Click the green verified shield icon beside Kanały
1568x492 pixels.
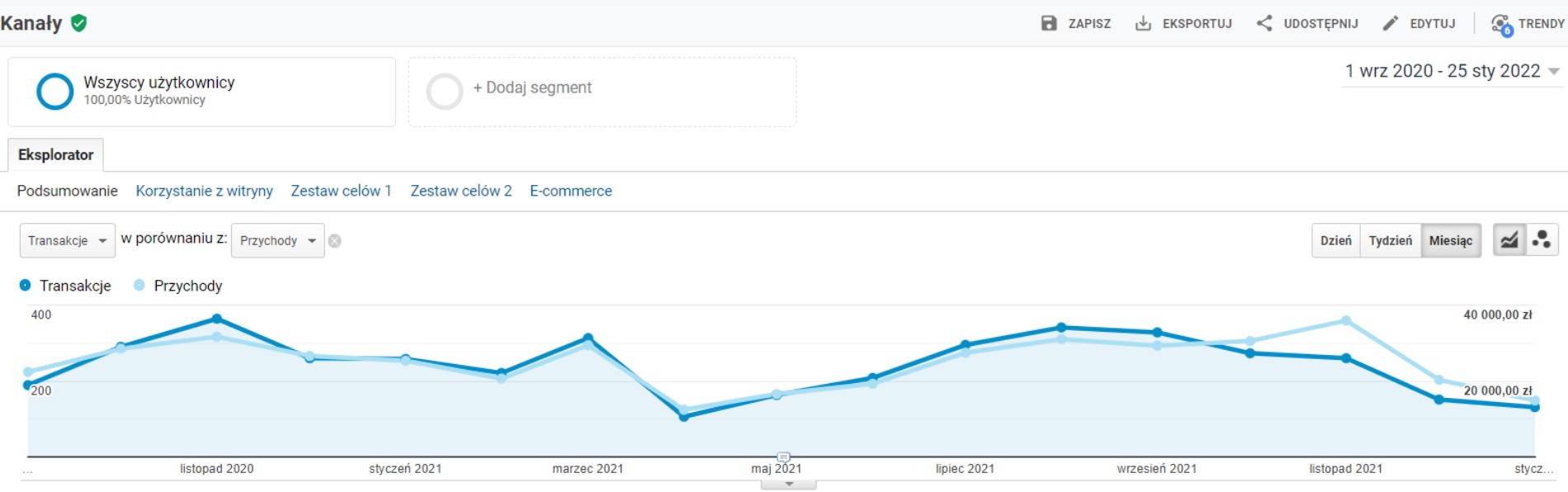pyautogui.click(x=79, y=23)
